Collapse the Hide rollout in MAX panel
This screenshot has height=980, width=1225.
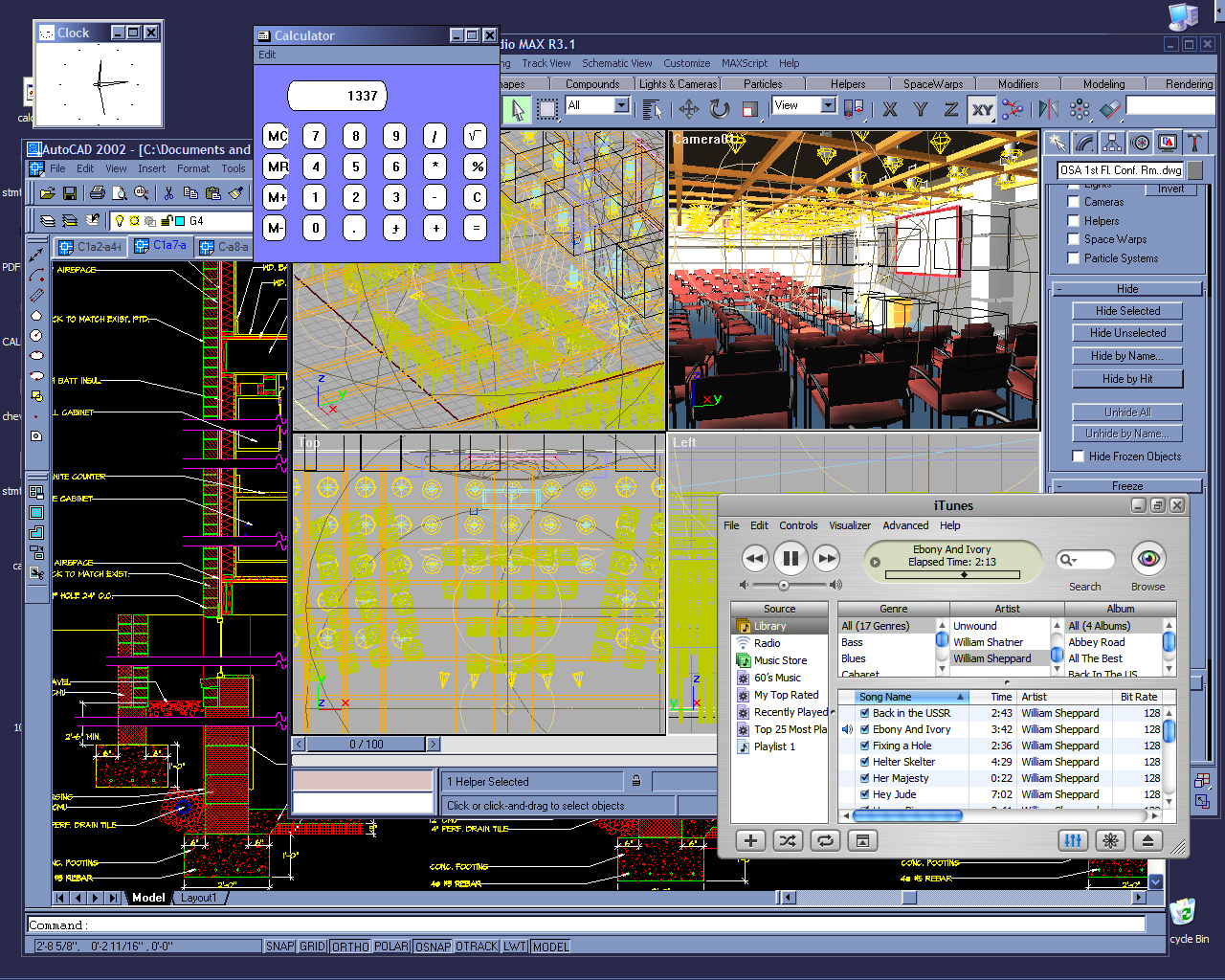click(x=1126, y=289)
